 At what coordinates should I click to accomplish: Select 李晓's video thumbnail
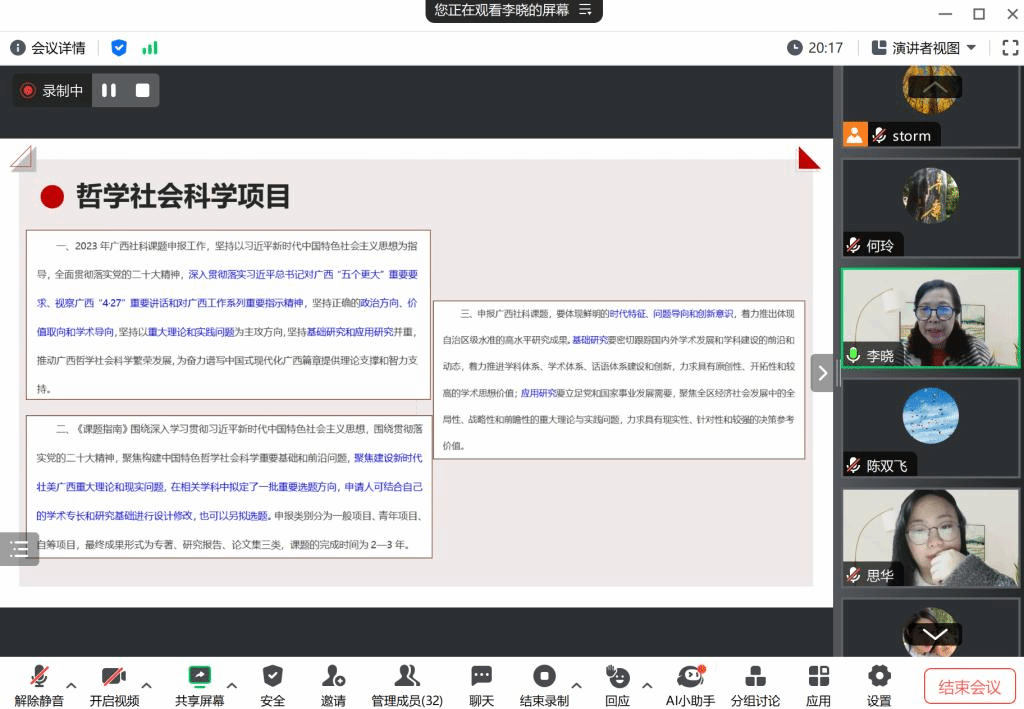(930, 318)
